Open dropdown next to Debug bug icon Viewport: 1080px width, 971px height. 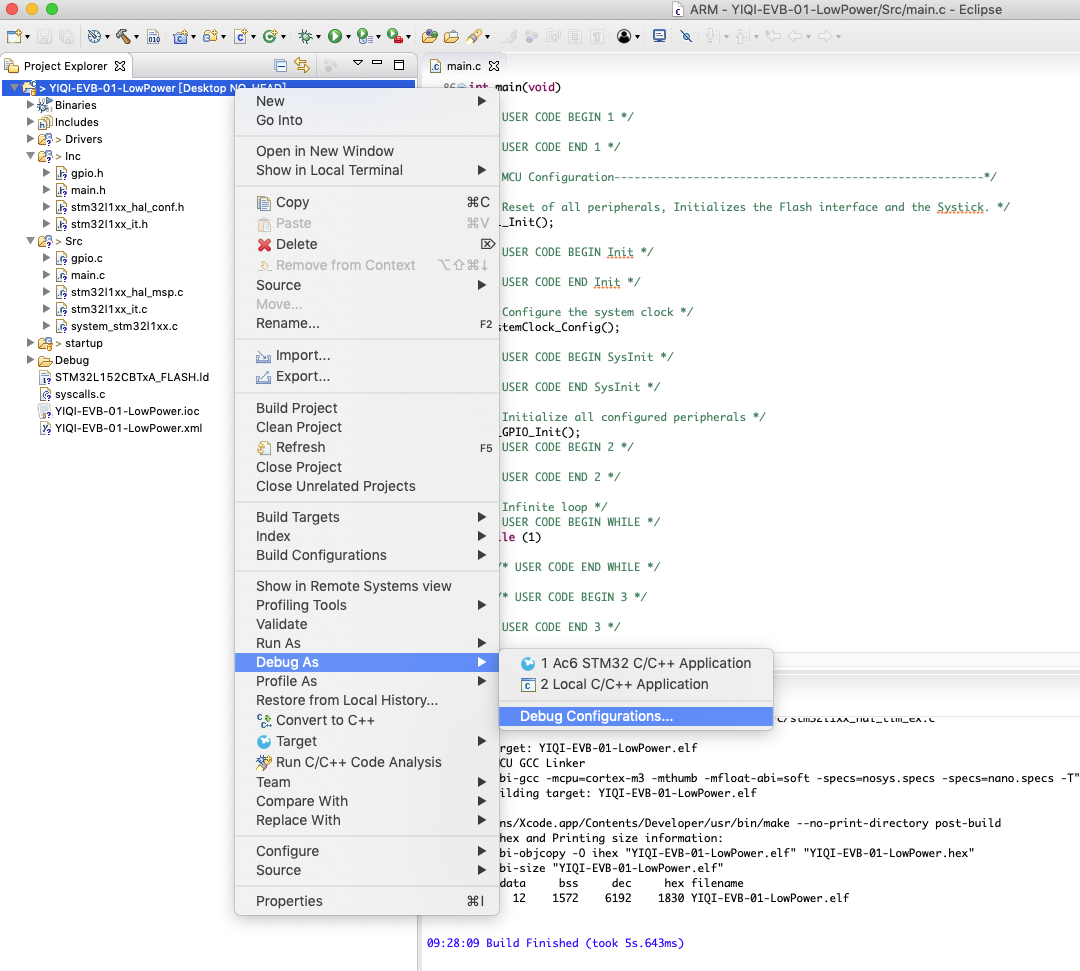point(318,37)
